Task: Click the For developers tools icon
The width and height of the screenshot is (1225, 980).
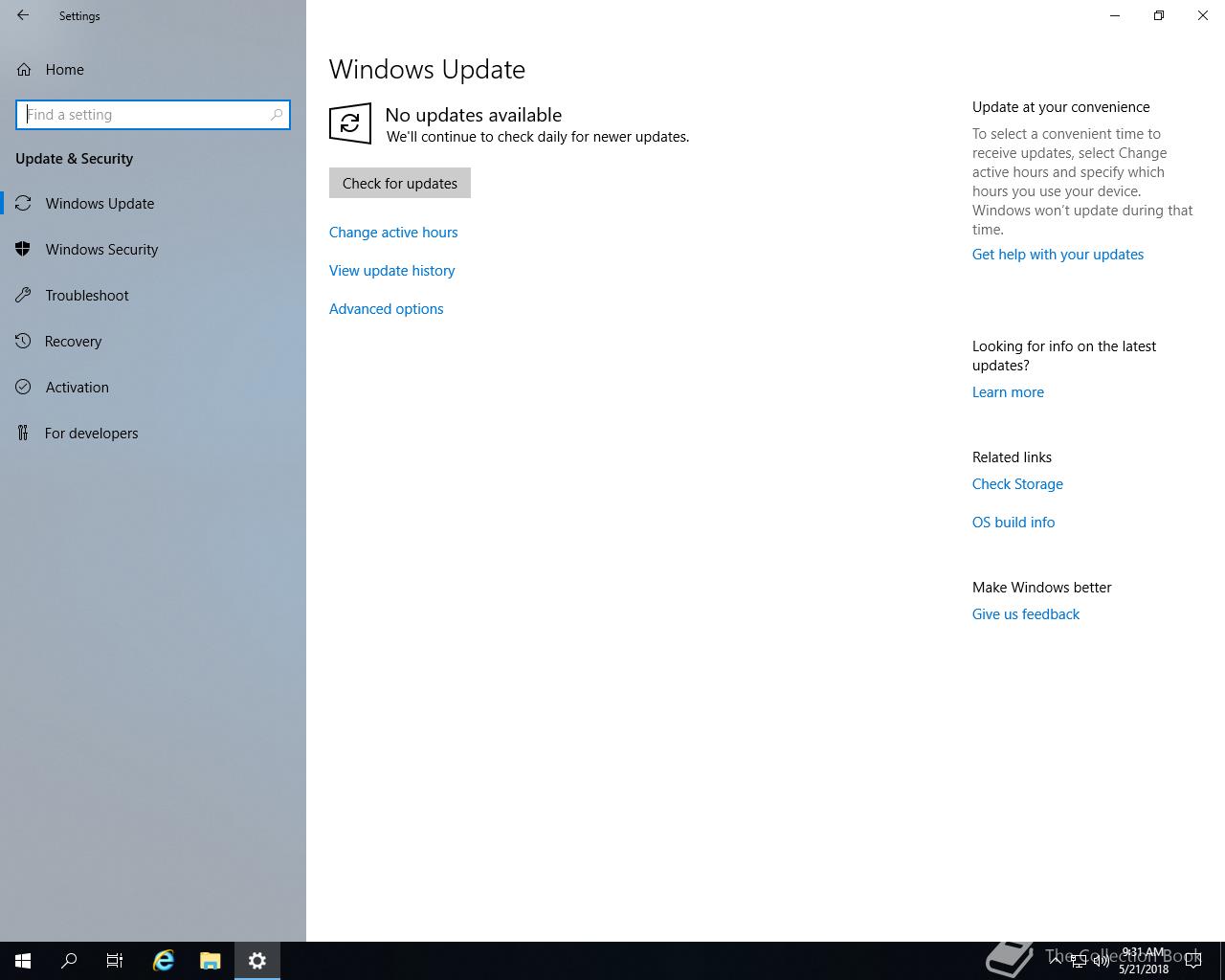Action: tap(23, 433)
